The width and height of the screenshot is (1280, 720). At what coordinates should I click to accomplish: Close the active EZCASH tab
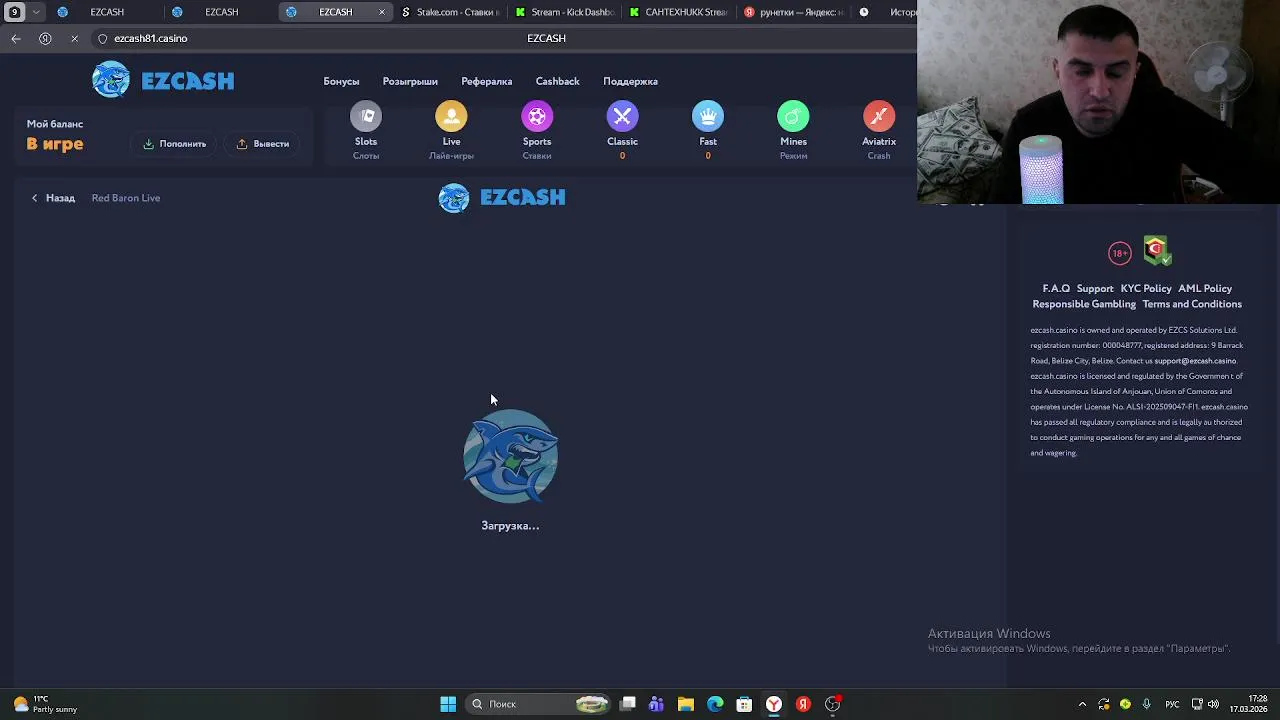pyautogui.click(x=381, y=12)
